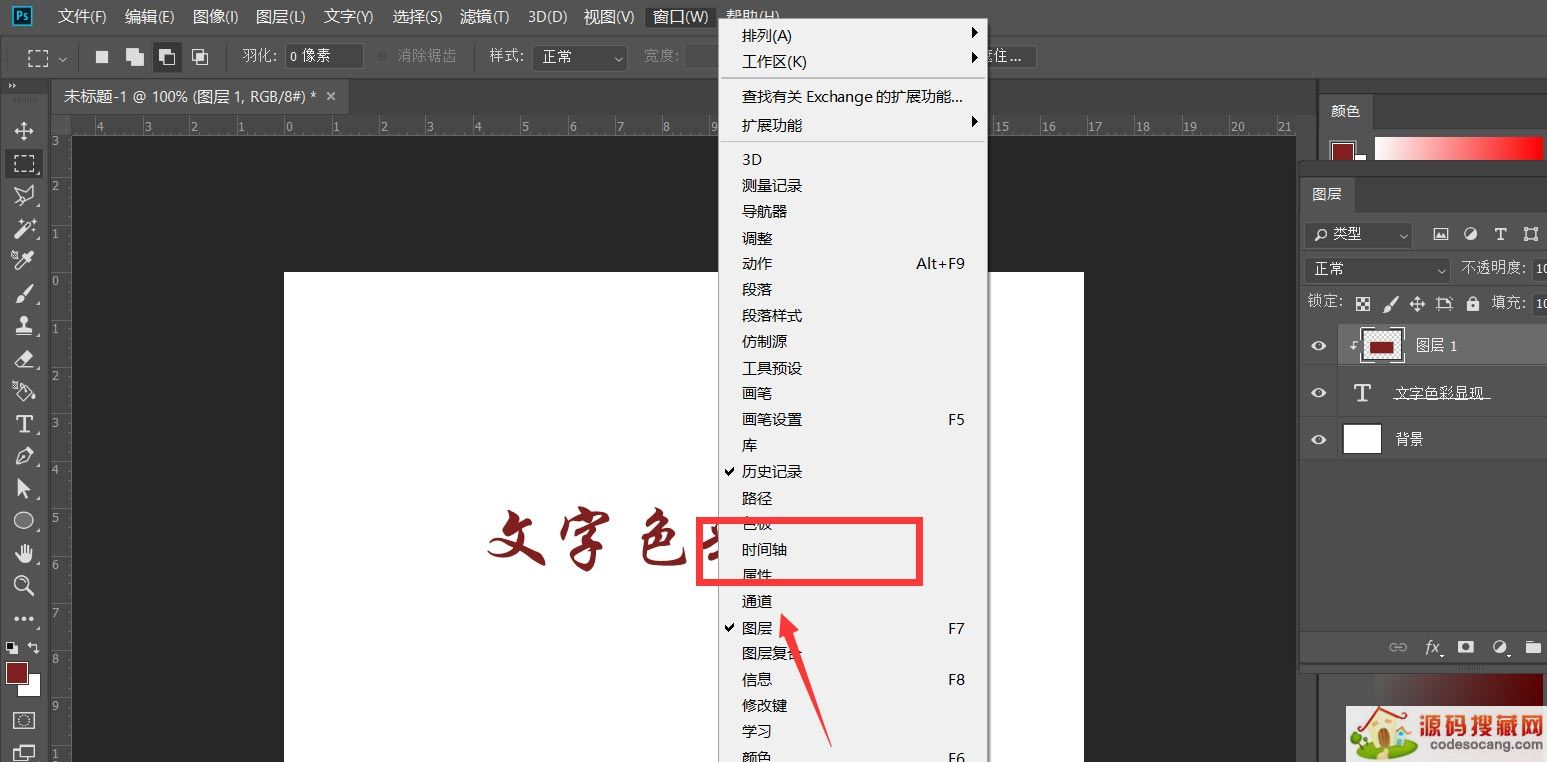Select the Clone Stamp tool
The image size is (1547, 762).
pyautogui.click(x=25, y=325)
